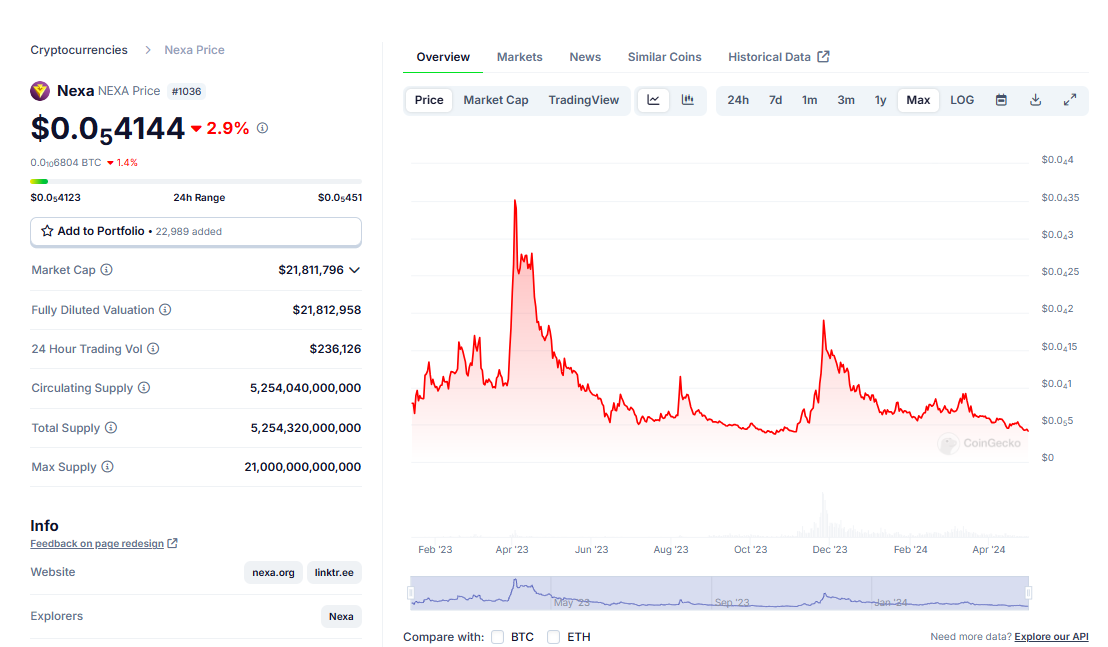Click the December 2023 price spike on chart
Screen dimensions: 1108x647
(823, 322)
